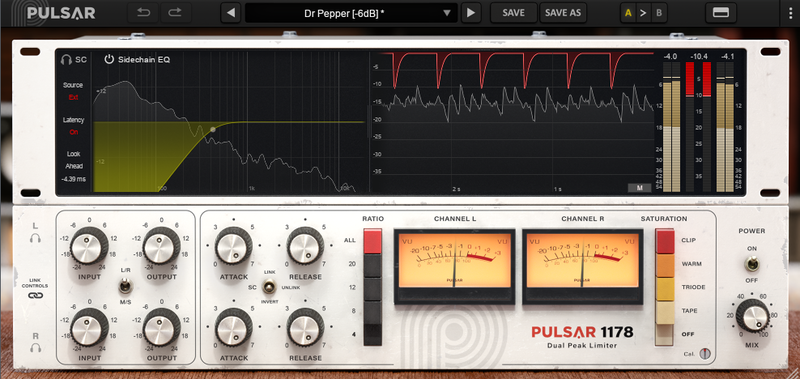Select saturation OFF button
Viewport: 800px width, 379px height.
(665, 336)
